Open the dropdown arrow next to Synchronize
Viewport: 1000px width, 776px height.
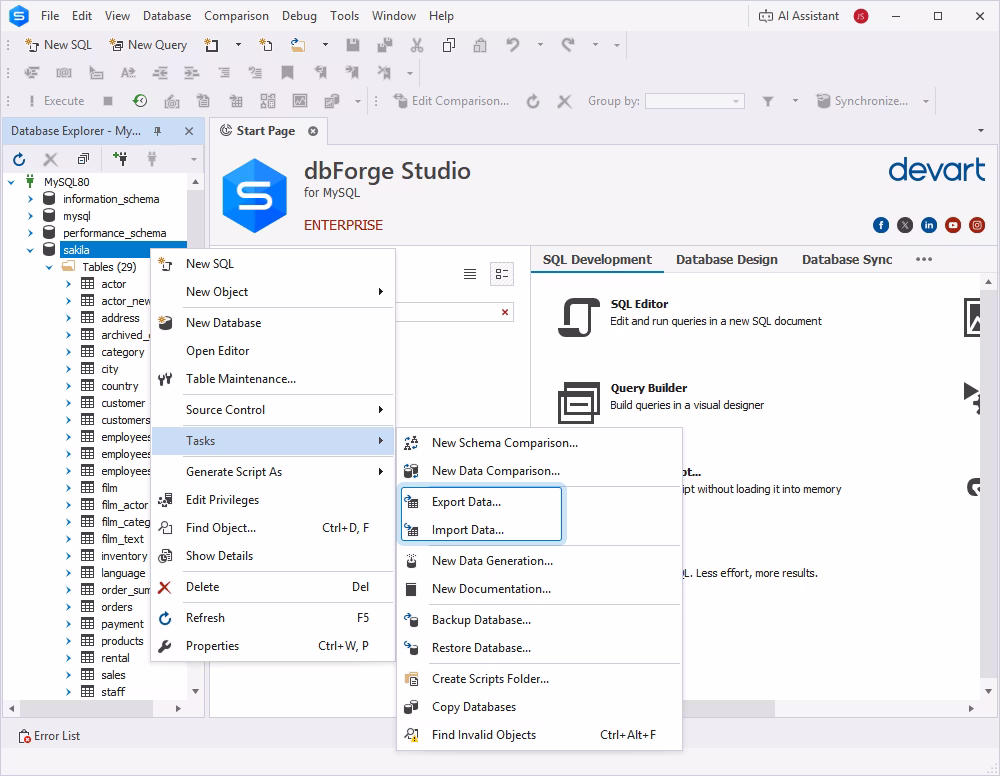[925, 101]
